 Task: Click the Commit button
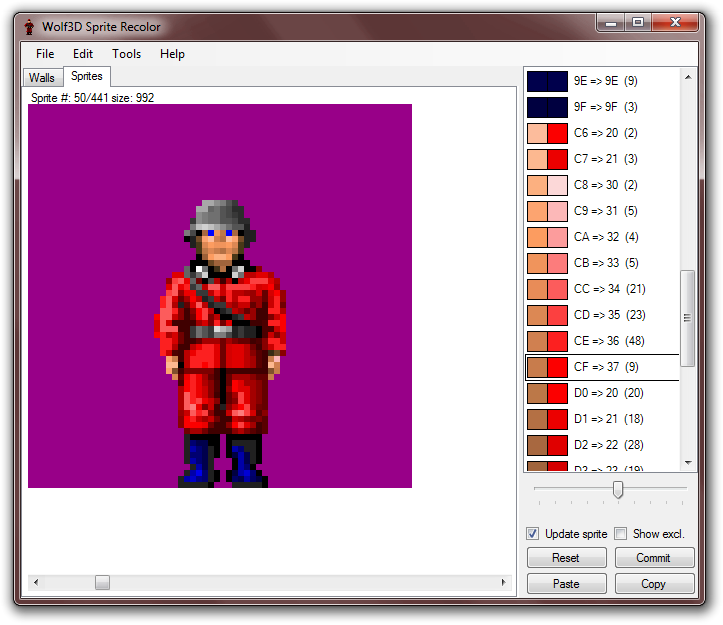click(x=654, y=558)
